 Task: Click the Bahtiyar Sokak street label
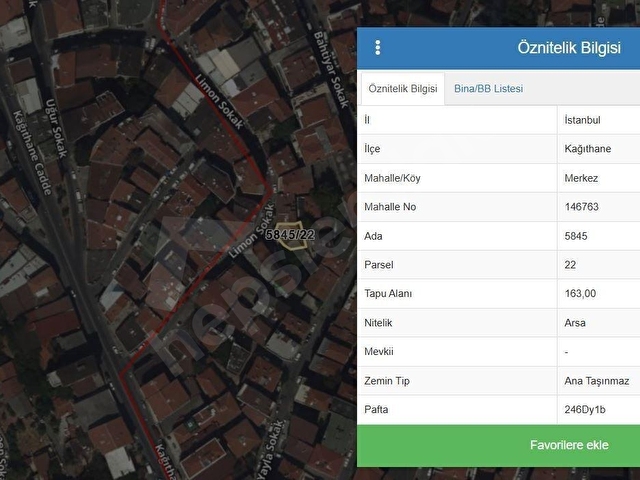tap(331, 69)
